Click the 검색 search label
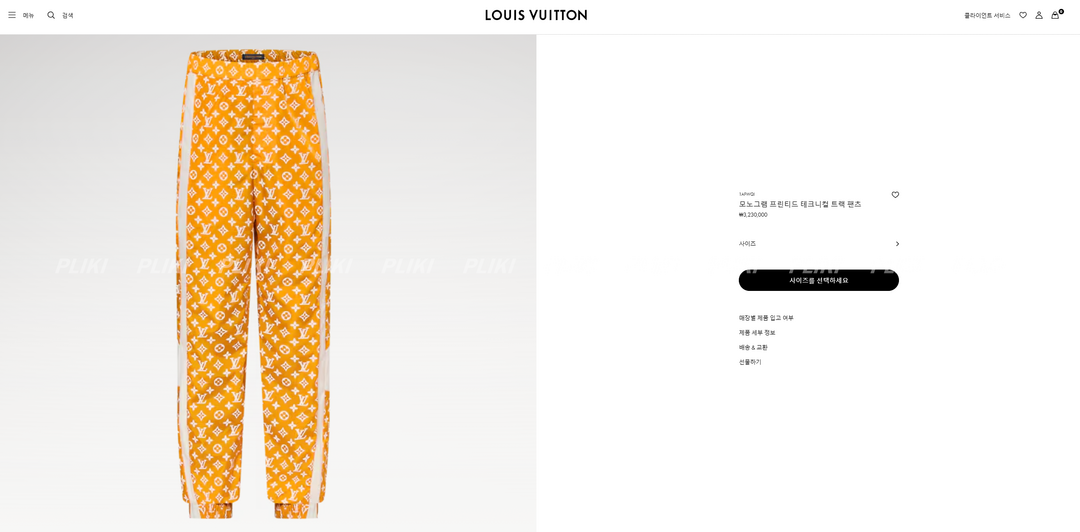Screen dimensions: 1080x532 [68, 15]
